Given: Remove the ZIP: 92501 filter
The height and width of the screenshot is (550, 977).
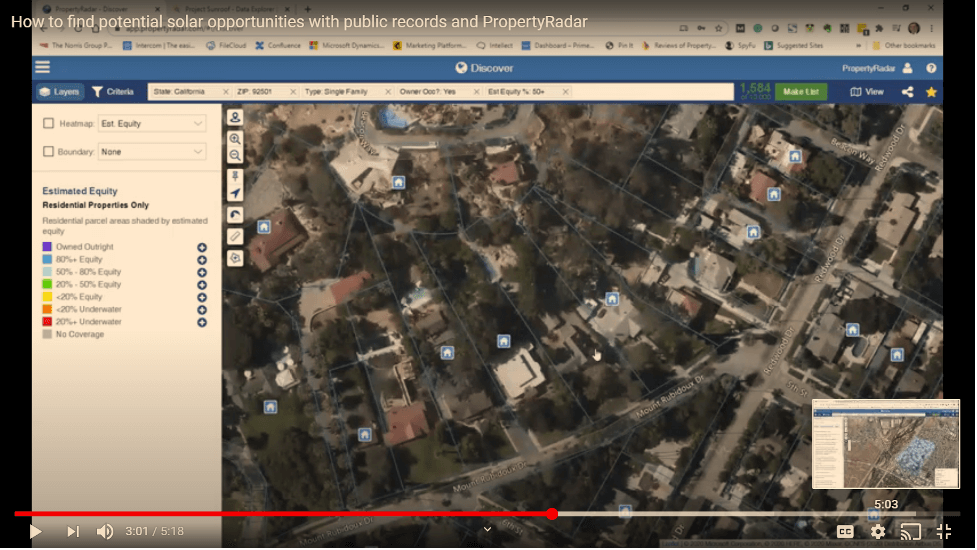Looking at the screenshot, I should coord(293,92).
